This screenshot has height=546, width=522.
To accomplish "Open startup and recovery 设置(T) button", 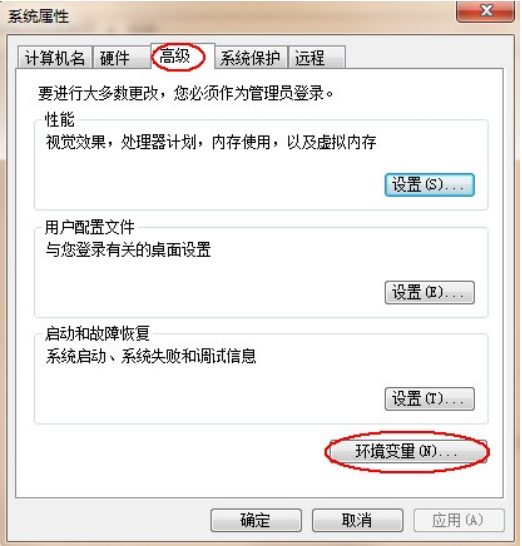I will [429, 399].
